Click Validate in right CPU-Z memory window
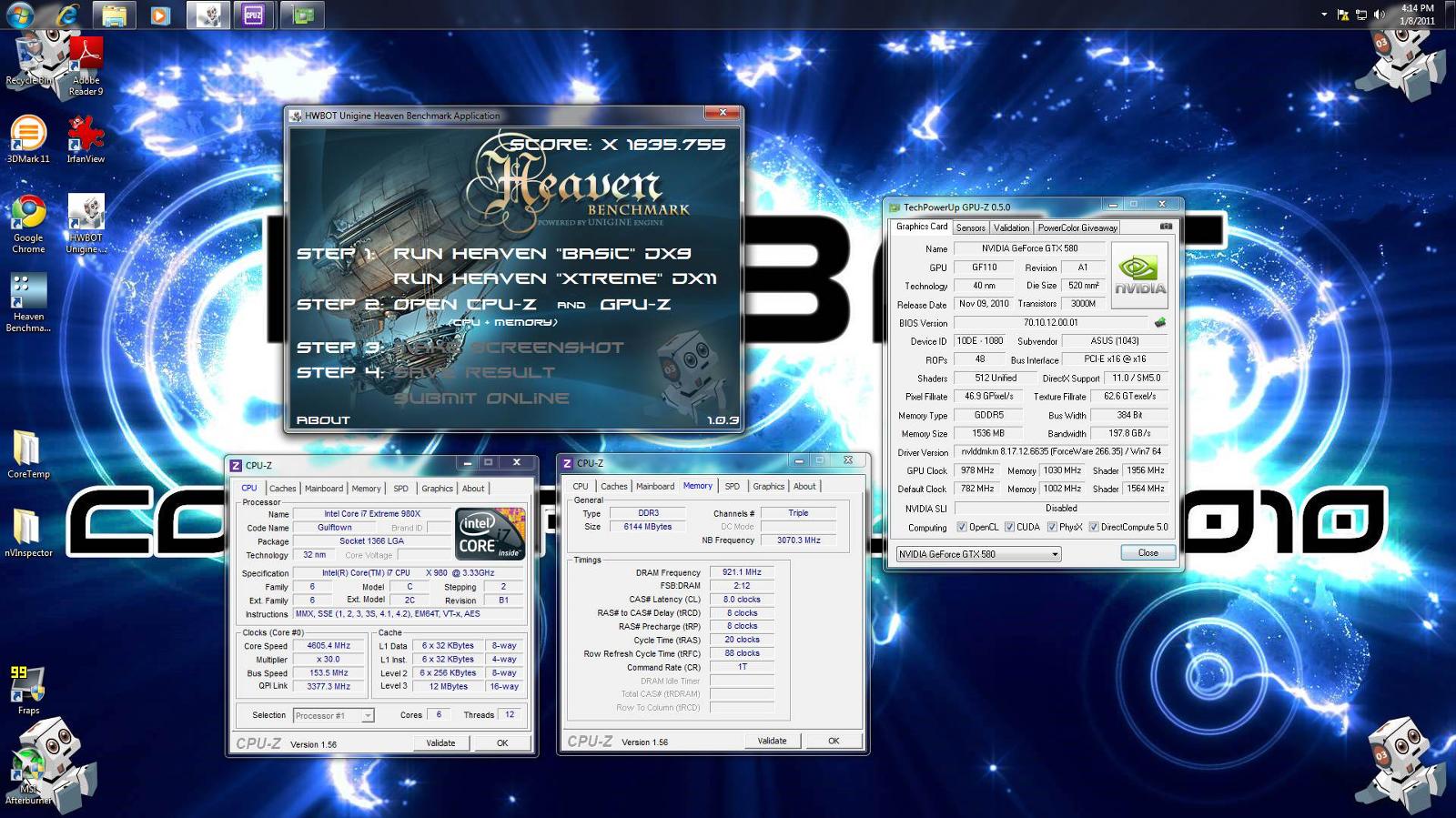The image size is (1456, 818). point(772,741)
